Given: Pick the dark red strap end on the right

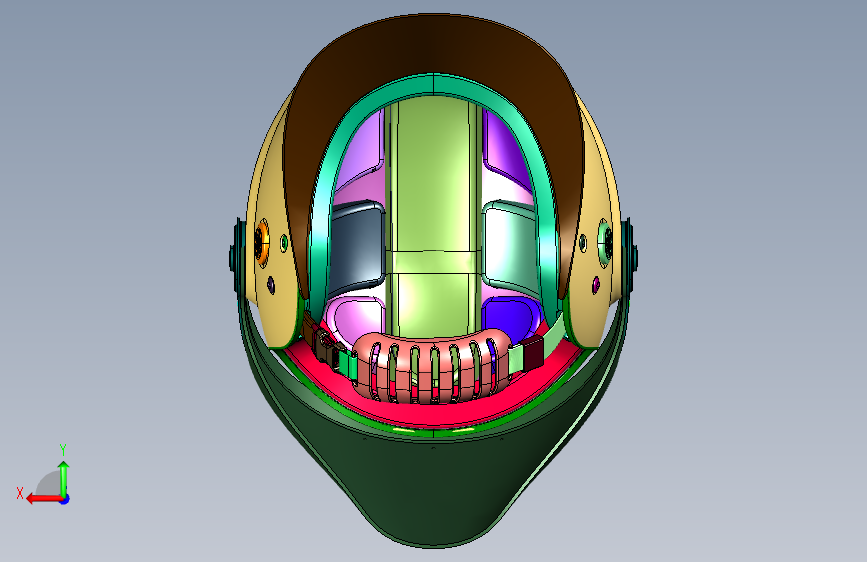Looking at the screenshot, I should point(534,353).
